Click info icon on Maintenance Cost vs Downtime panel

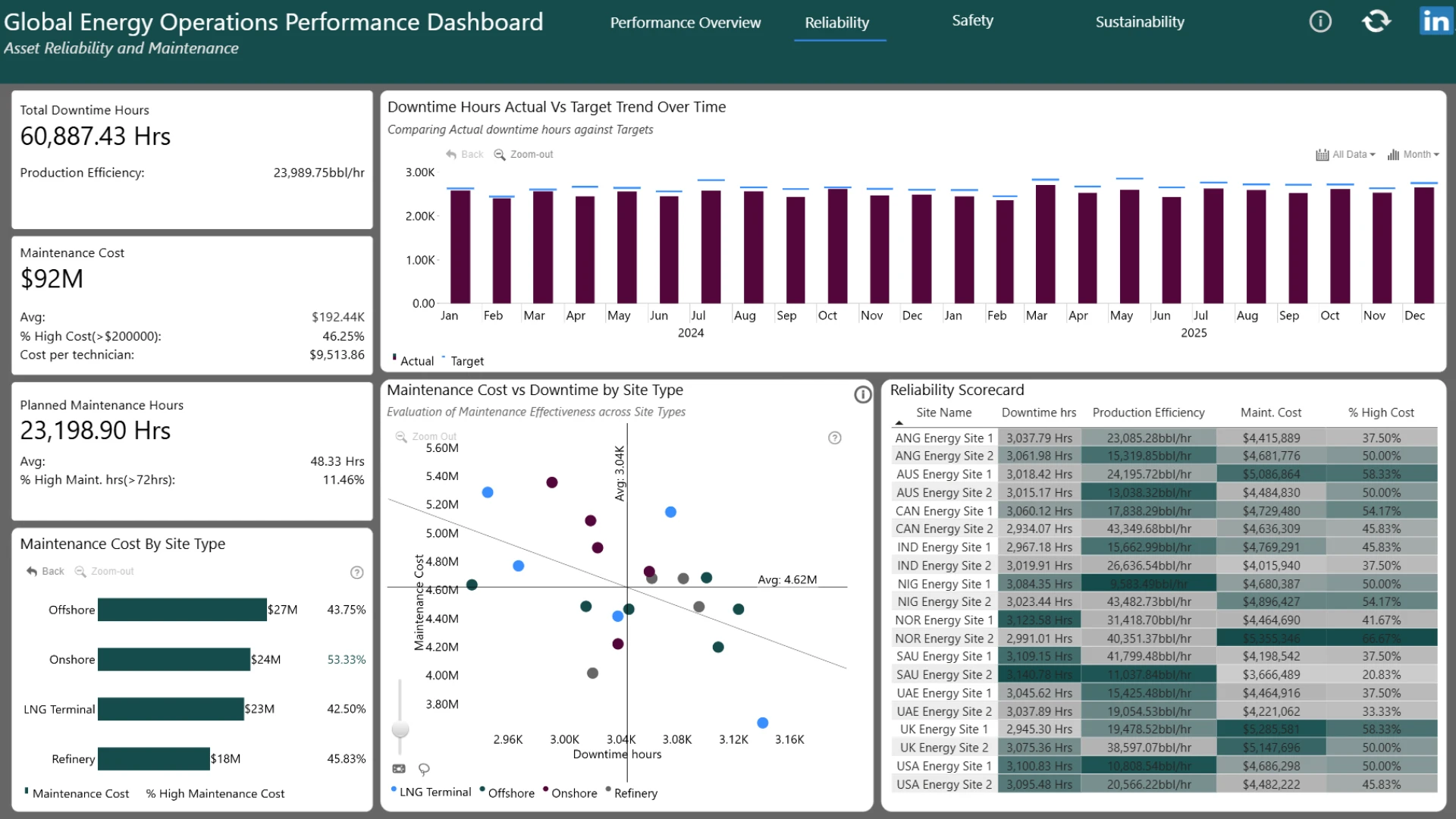coord(863,394)
